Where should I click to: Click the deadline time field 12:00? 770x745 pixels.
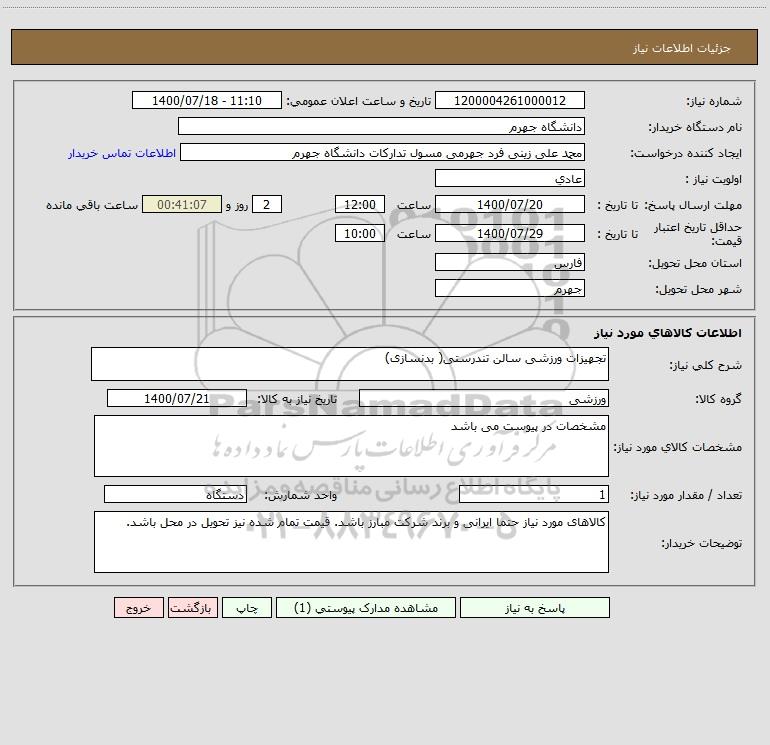(359, 204)
